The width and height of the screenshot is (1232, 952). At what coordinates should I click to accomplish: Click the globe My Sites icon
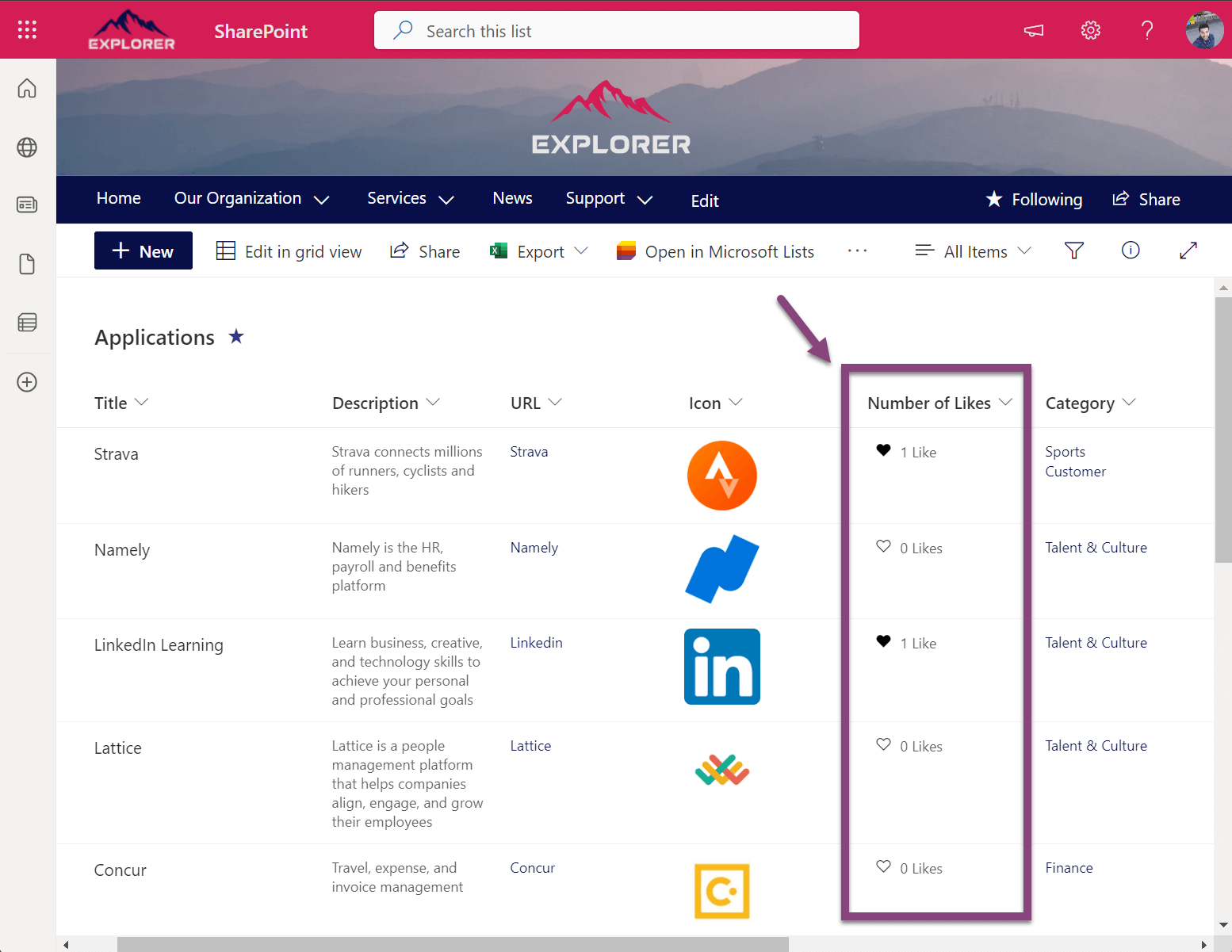pos(27,147)
